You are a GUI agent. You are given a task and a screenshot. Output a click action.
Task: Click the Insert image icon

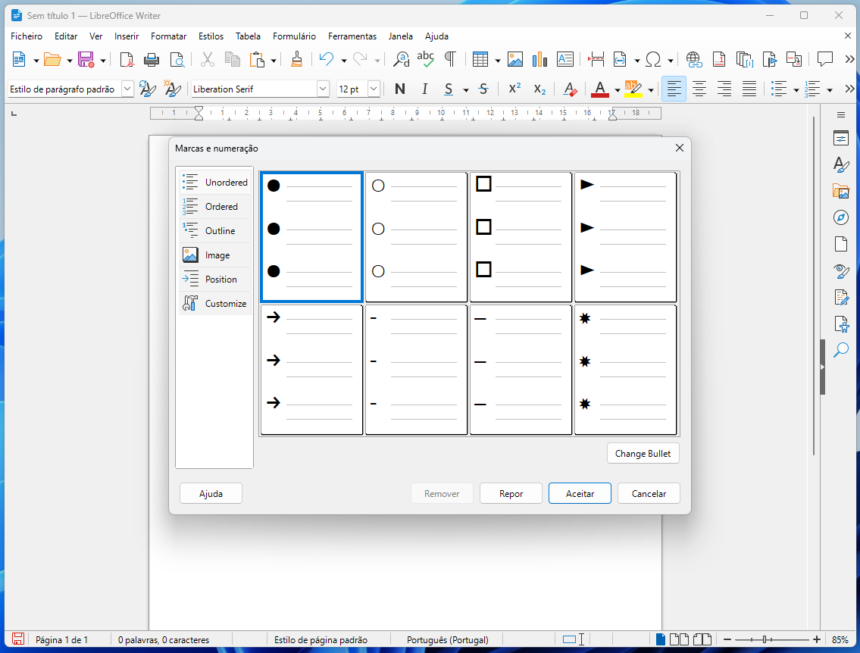[x=514, y=59]
